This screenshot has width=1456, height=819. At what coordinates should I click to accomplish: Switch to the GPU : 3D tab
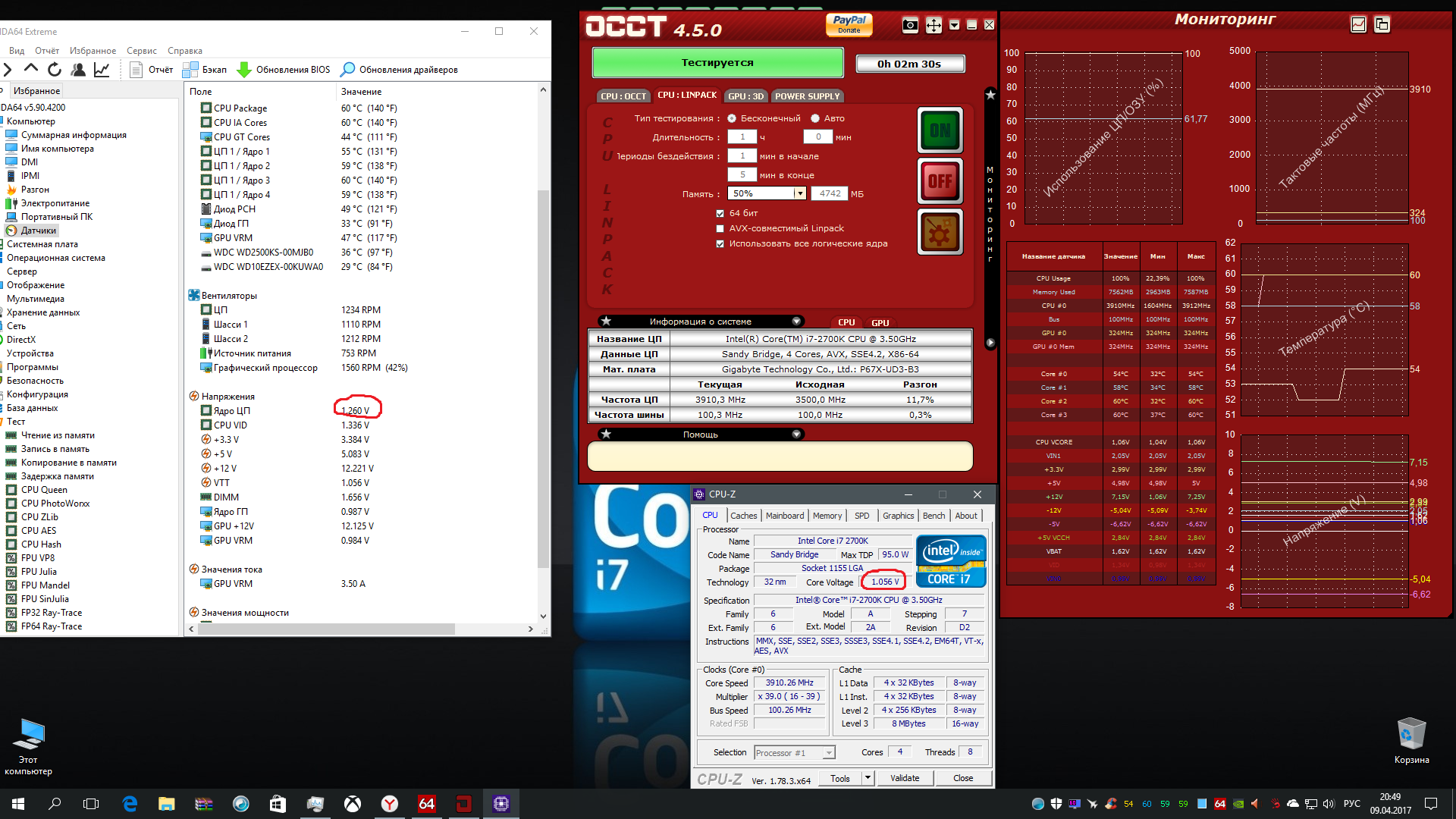[x=745, y=96]
